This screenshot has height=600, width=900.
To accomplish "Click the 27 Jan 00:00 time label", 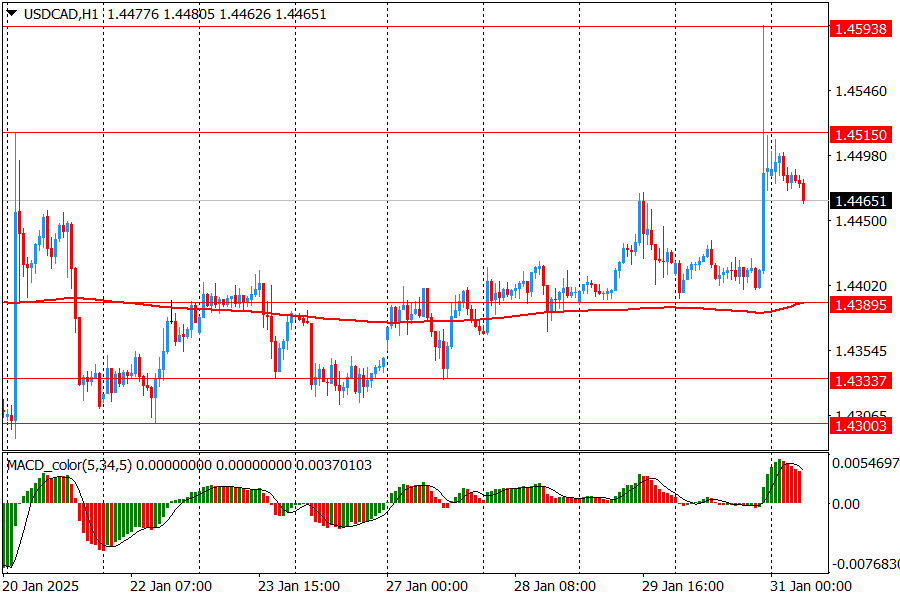I will (426, 586).
